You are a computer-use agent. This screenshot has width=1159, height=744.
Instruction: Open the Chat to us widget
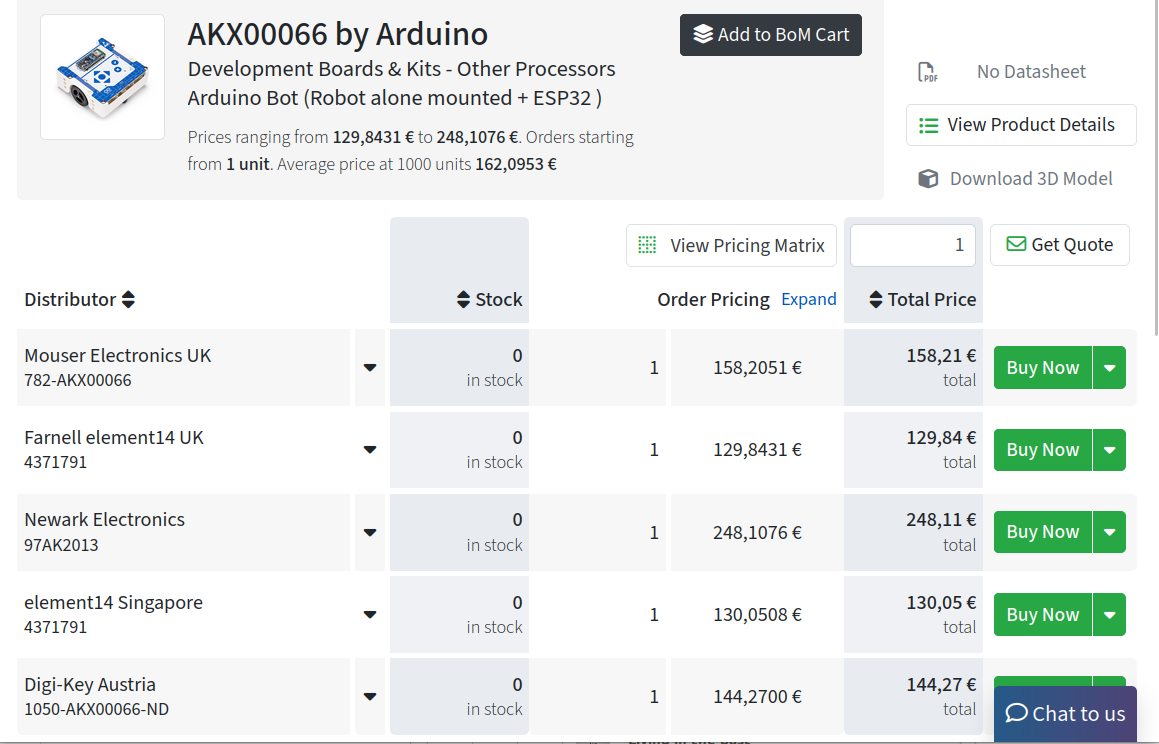click(x=1065, y=714)
